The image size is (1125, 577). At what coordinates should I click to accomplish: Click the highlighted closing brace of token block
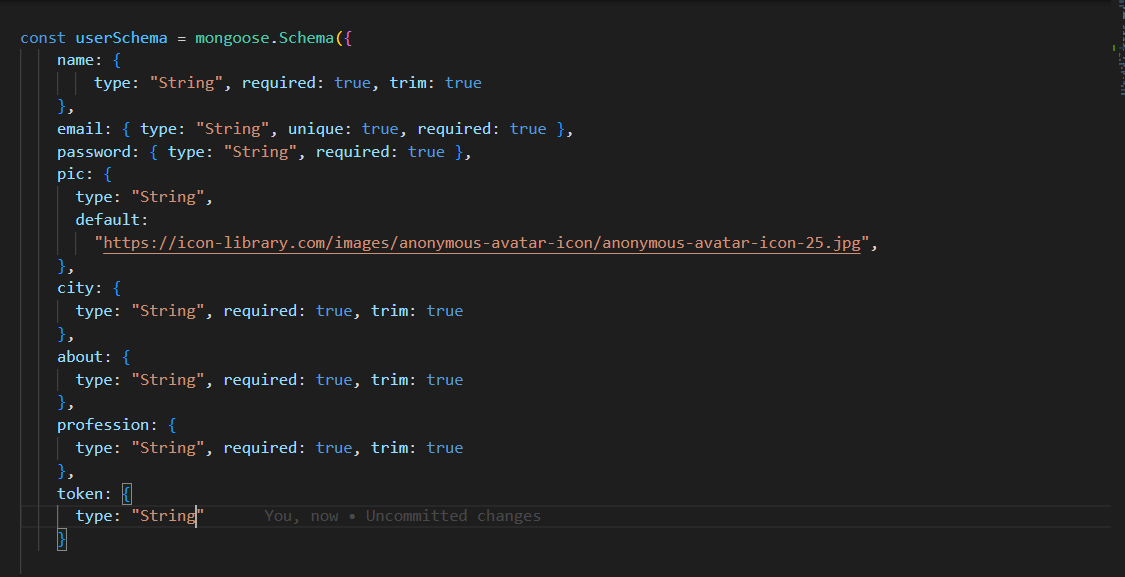click(x=61, y=539)
